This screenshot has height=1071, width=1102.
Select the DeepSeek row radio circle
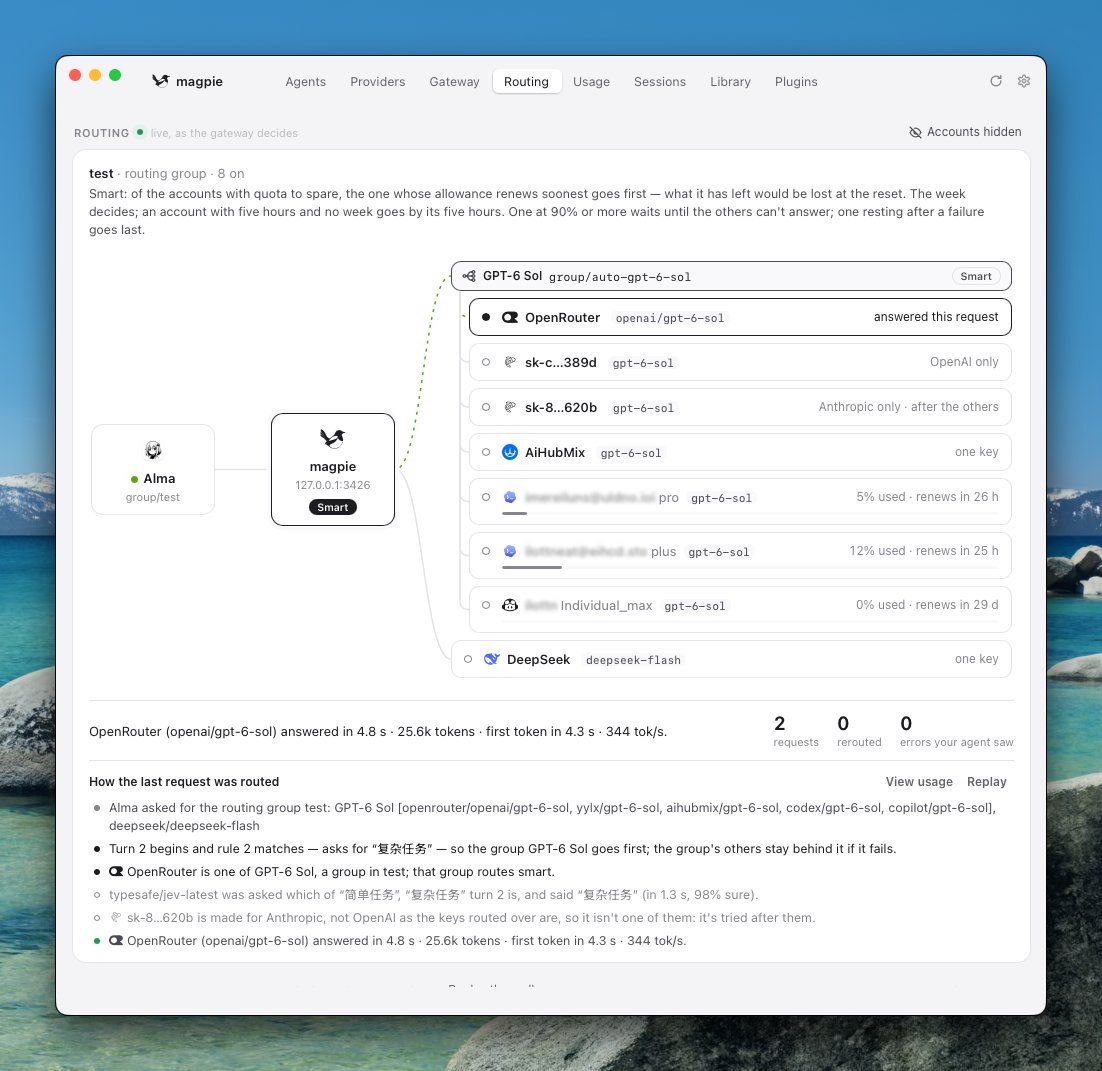[x=468, y=659]
